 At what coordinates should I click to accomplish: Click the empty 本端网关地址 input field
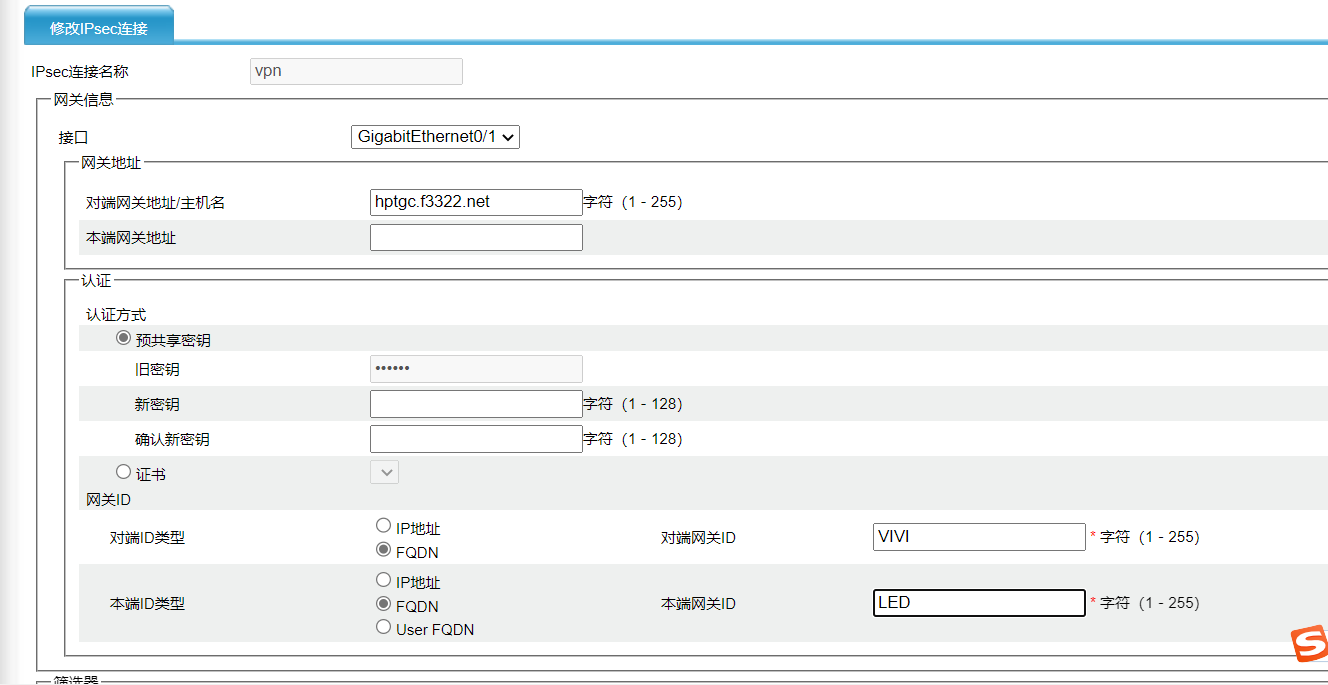click(x=476, y=238)
